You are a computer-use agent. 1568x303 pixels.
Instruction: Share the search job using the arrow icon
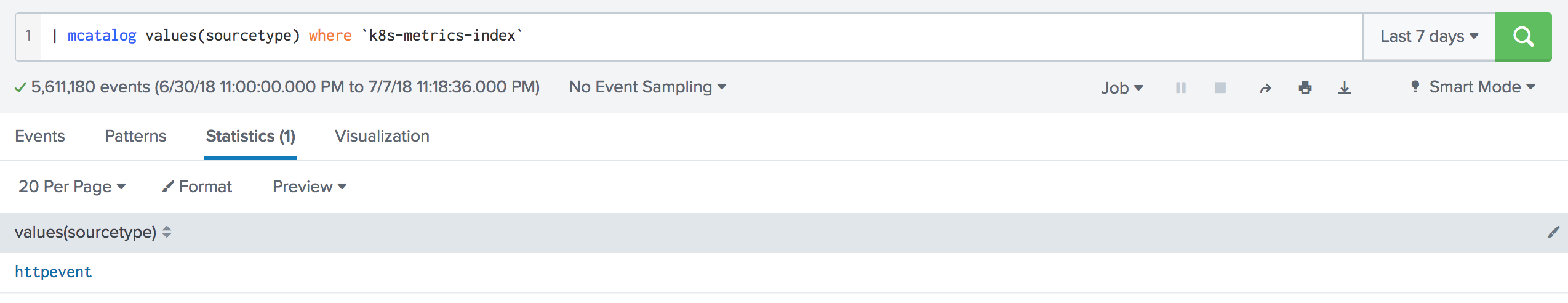[x=1265, y=88]
